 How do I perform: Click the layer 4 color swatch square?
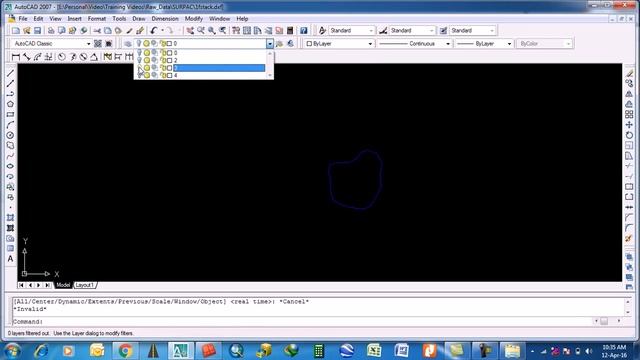pyautogui.click(x=169, y=76)
